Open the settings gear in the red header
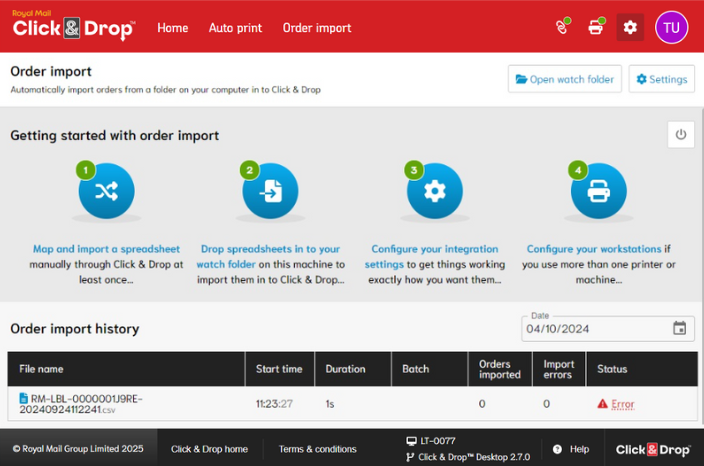Screen dimensions: 704x466 (x=630, y=27)
